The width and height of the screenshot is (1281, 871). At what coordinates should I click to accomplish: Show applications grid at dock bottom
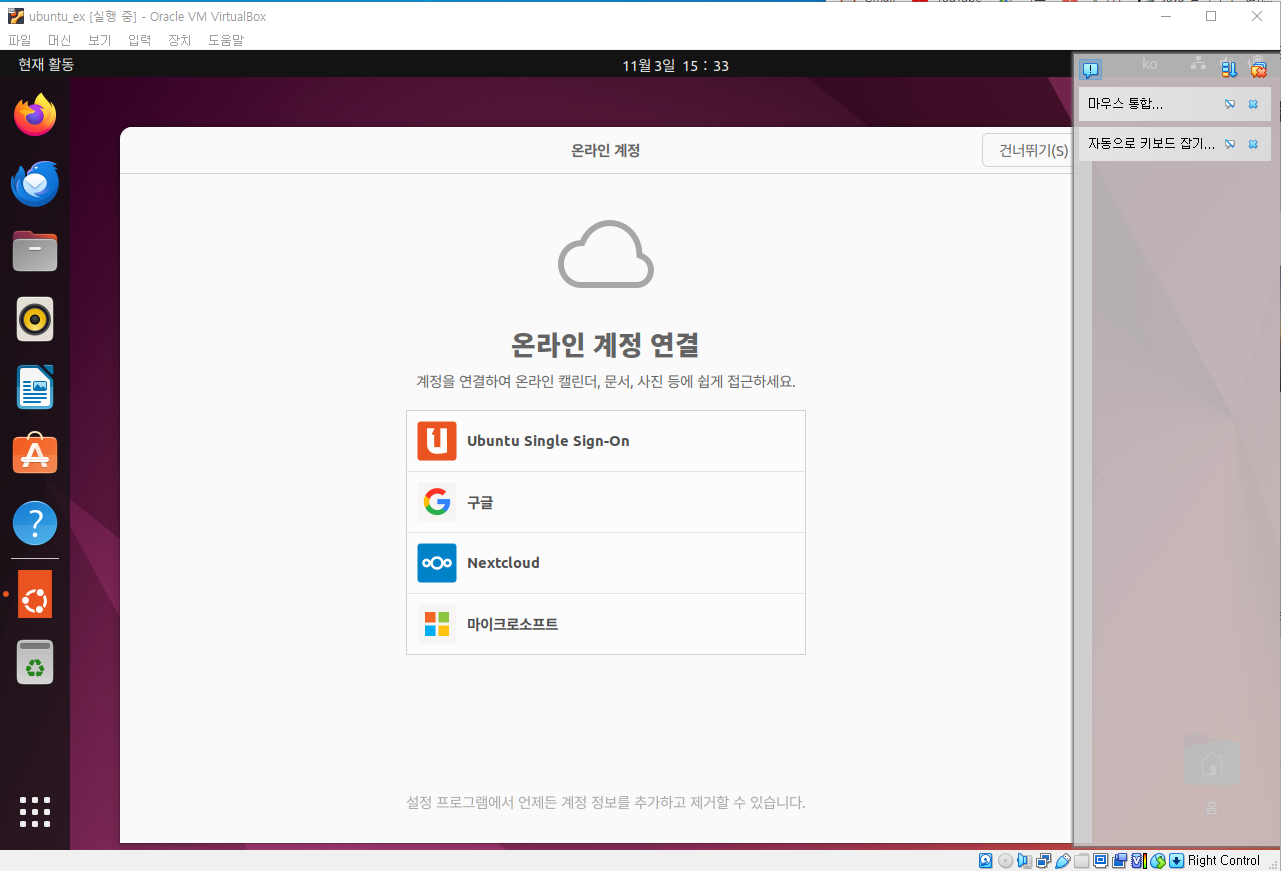(35, 812)
